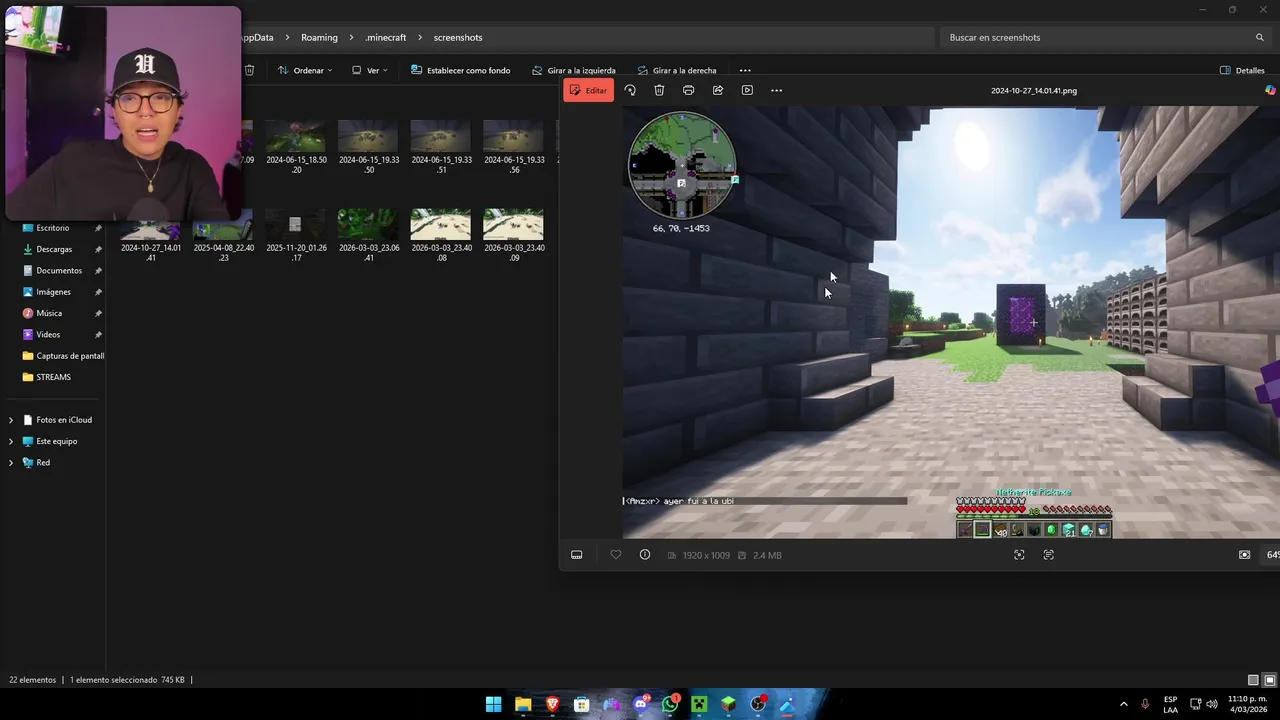Unpin Escritorio with its pin icon
The image size is (1280, 720).
(98, 228)
